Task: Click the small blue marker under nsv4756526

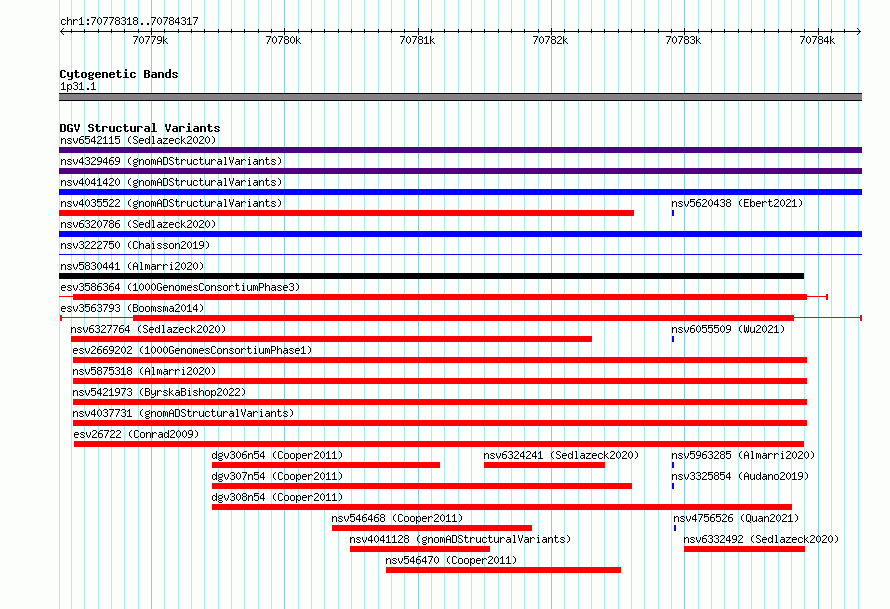Action: (x=675, y=528)
